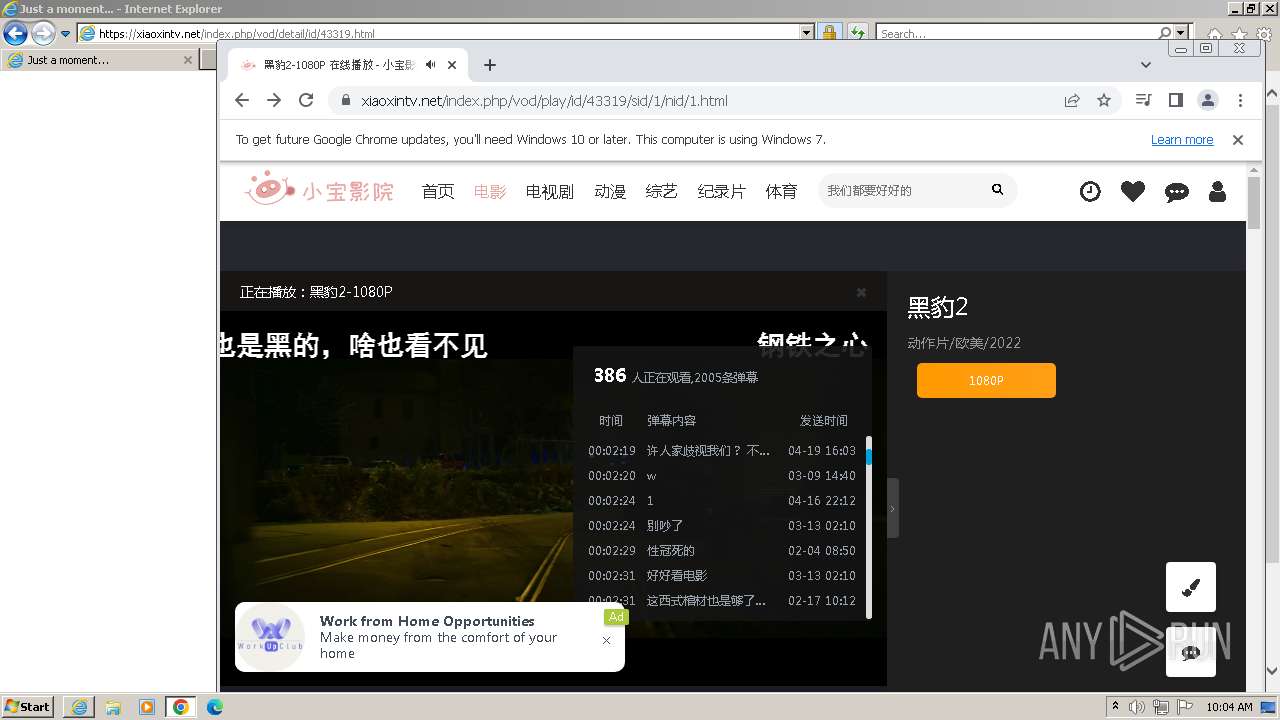Open Chrome media controls icon
Screen dimensions: 1280x720
point(1144,100)
